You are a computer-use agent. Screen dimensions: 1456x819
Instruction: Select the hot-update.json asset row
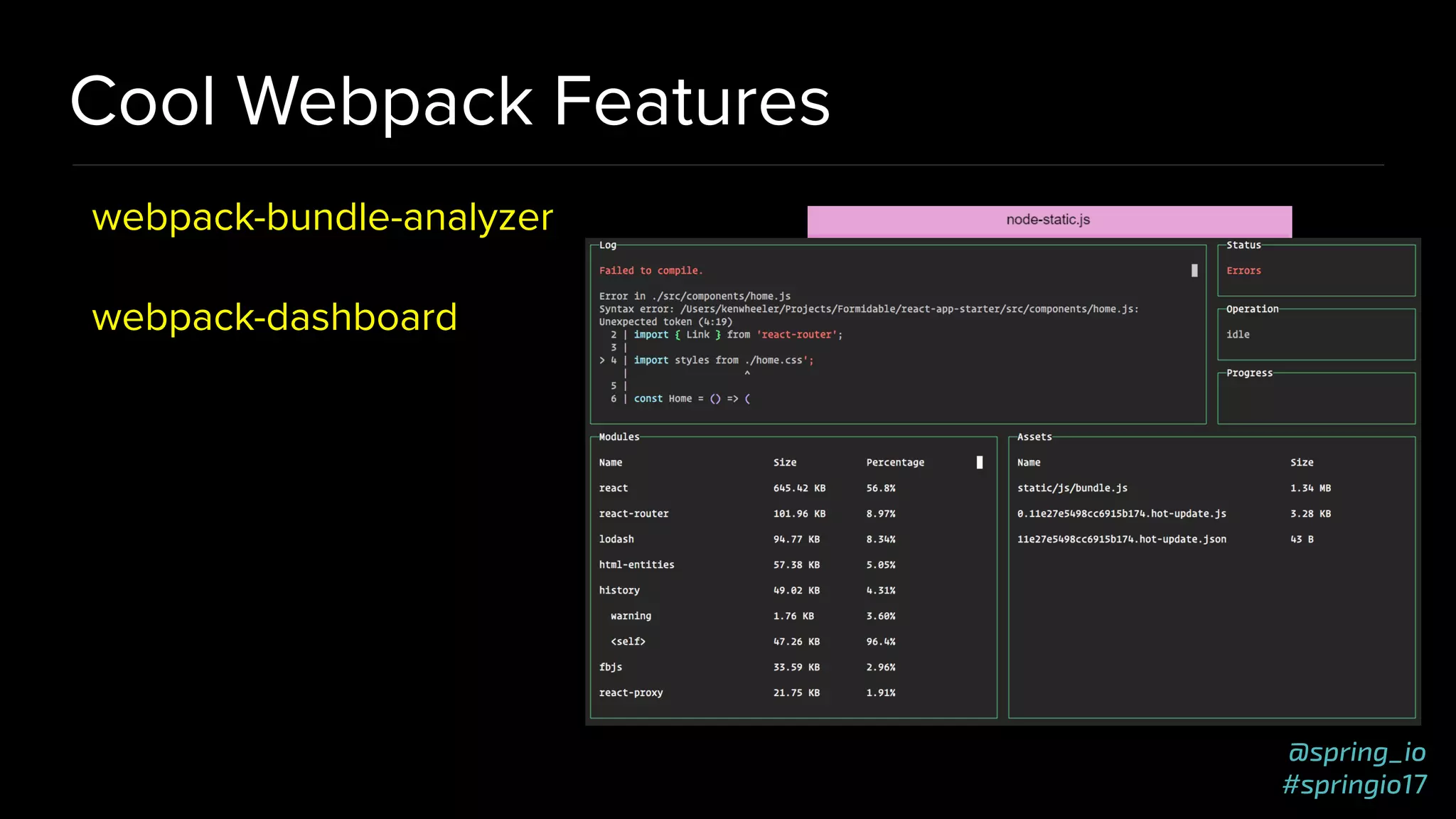[1121, 540]
